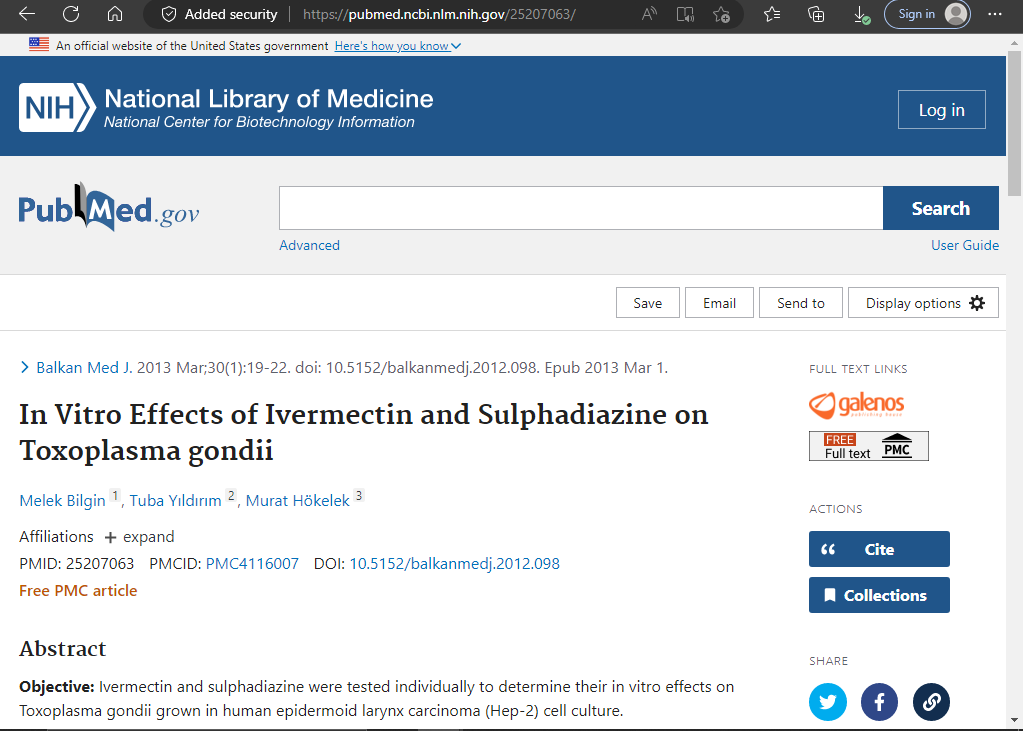
Task: Activate Read aloud icon in address bar
Action: (649, 14)
